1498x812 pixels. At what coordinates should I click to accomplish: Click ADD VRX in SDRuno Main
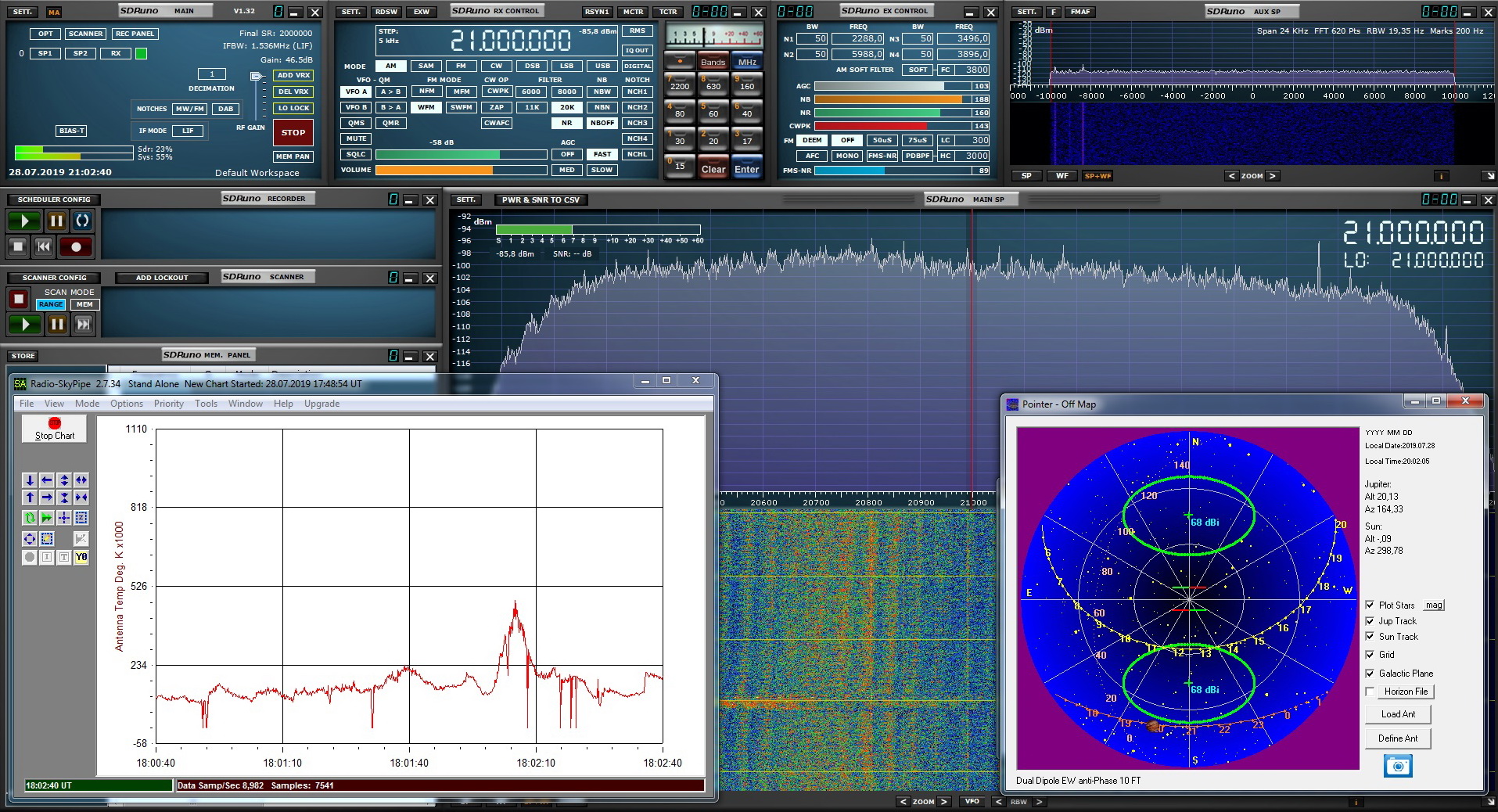(293, 75)
